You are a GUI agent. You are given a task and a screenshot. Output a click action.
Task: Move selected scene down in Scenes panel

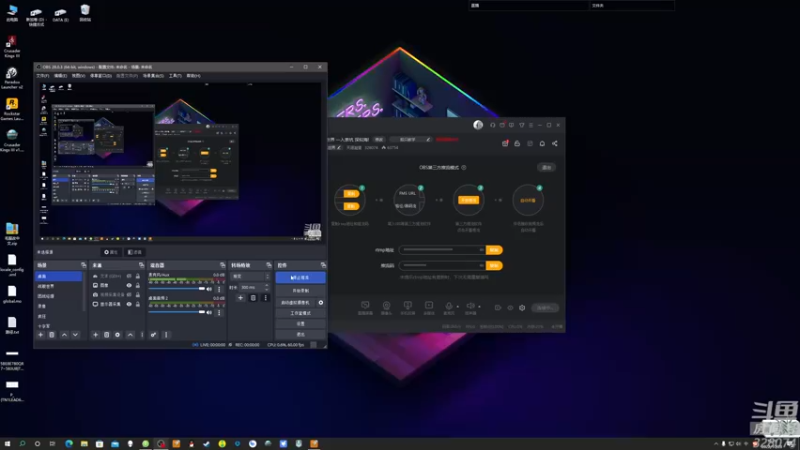pos(75,335)
